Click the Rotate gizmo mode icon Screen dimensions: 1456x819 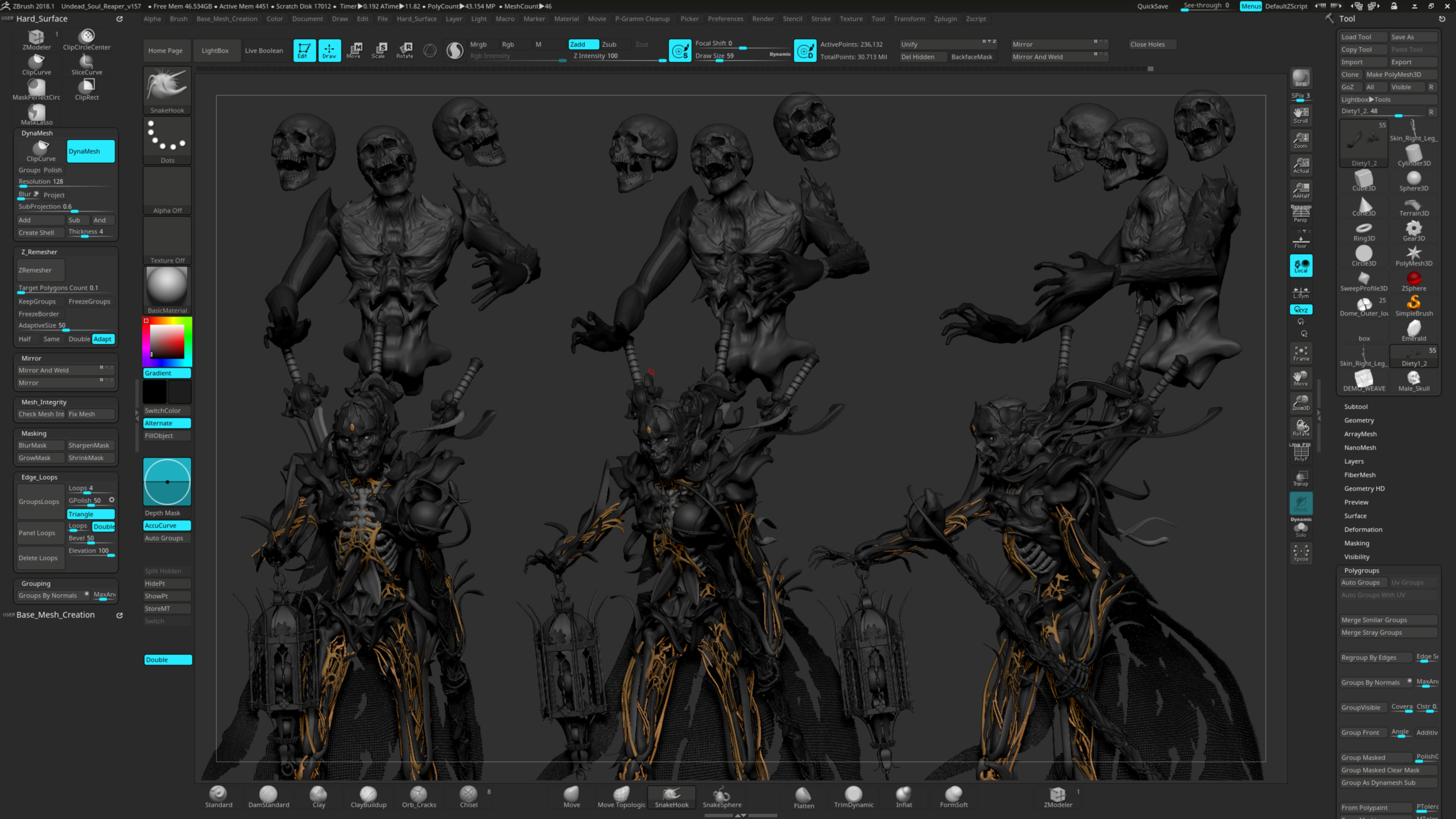(x=405, y=50)
